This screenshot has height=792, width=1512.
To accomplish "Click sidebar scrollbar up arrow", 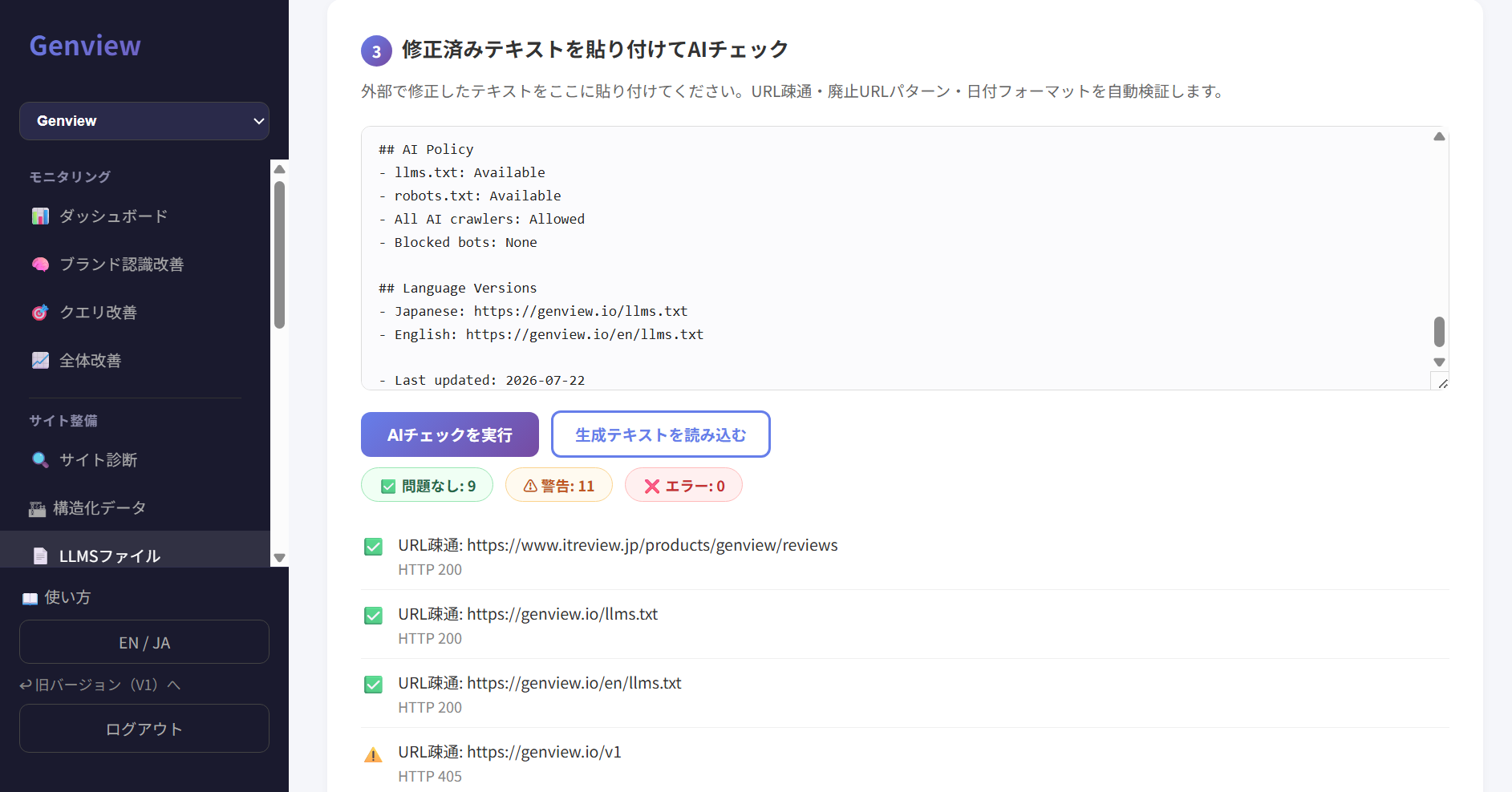I will (x=279, y=169).
